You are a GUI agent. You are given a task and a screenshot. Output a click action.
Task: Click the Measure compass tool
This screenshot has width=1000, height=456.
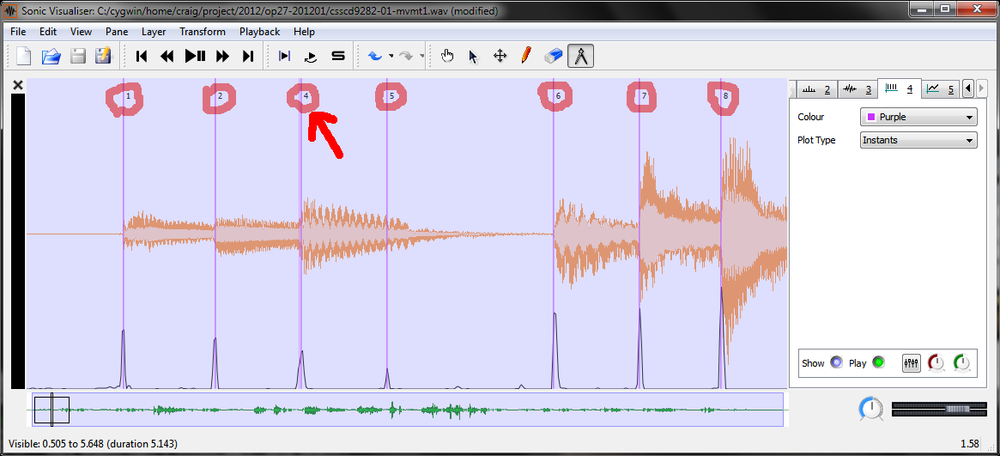coord(580,56)
